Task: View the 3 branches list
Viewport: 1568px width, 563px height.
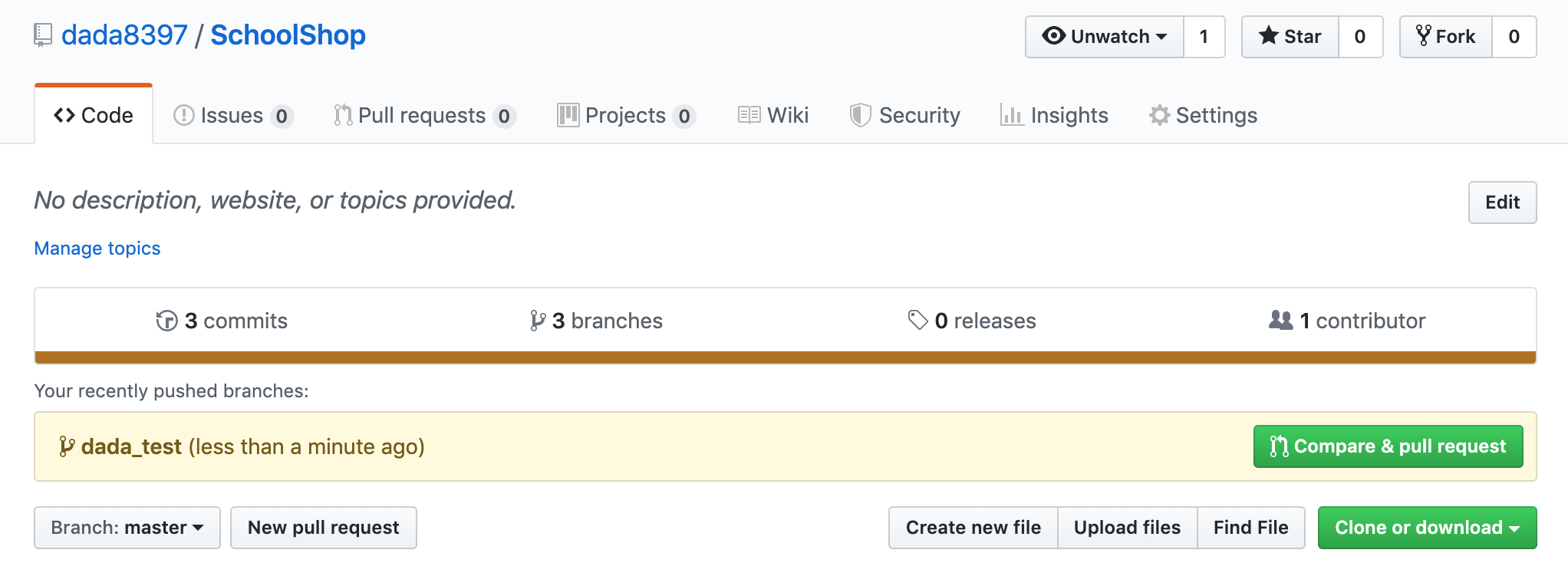Action: [x=596, y=321]
